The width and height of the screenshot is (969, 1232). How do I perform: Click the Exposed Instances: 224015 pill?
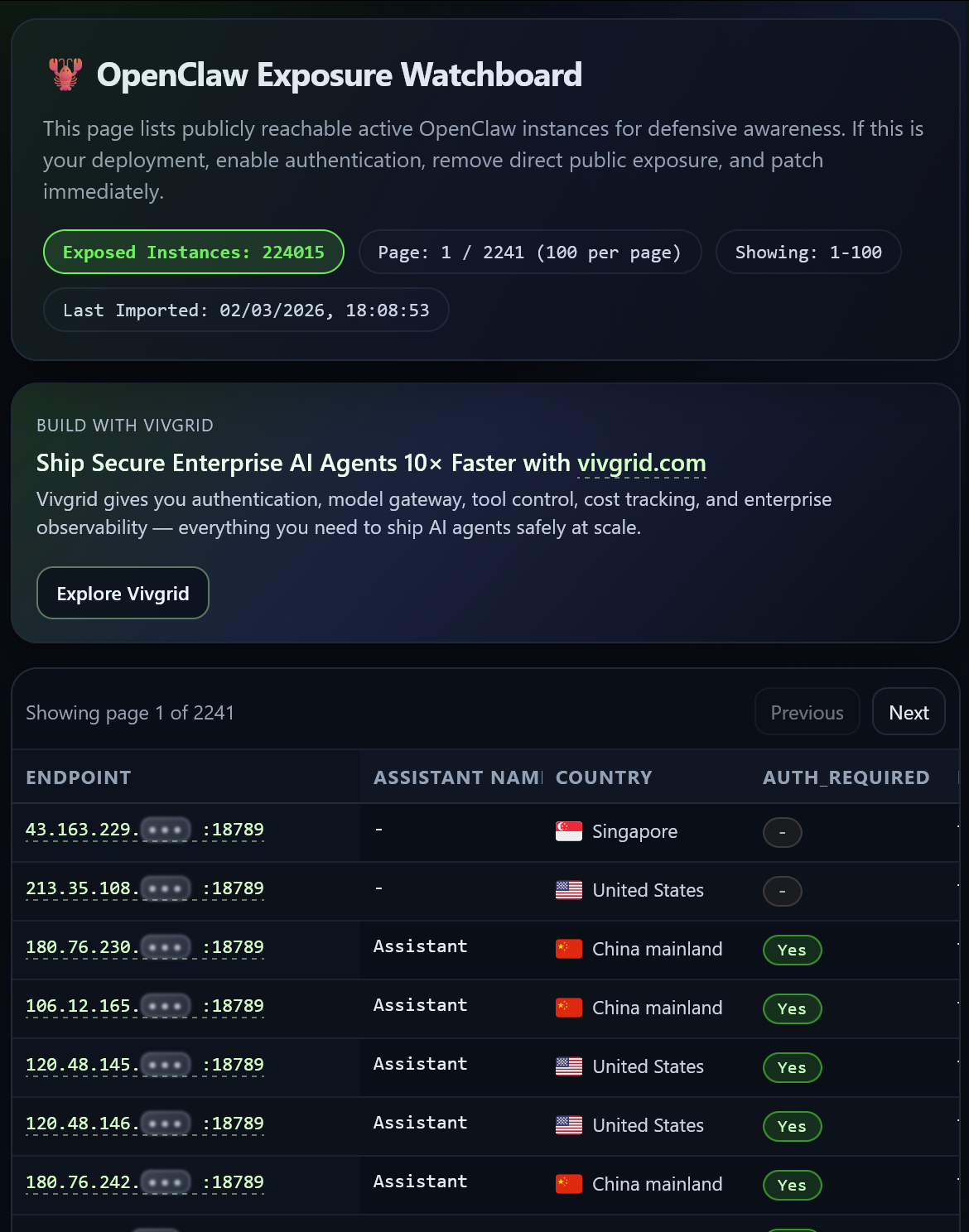tap(193, 252)
